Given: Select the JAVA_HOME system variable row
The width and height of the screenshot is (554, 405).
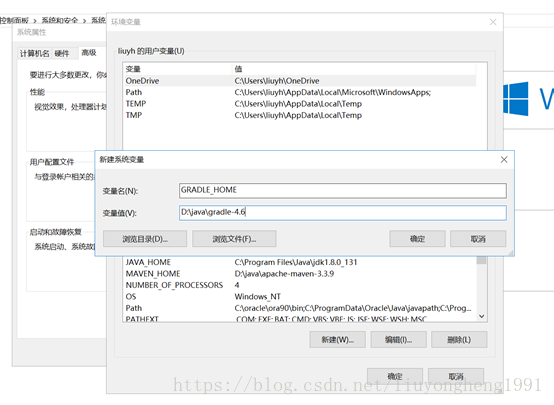Looking at the screenshot, I should coord(300,262).
